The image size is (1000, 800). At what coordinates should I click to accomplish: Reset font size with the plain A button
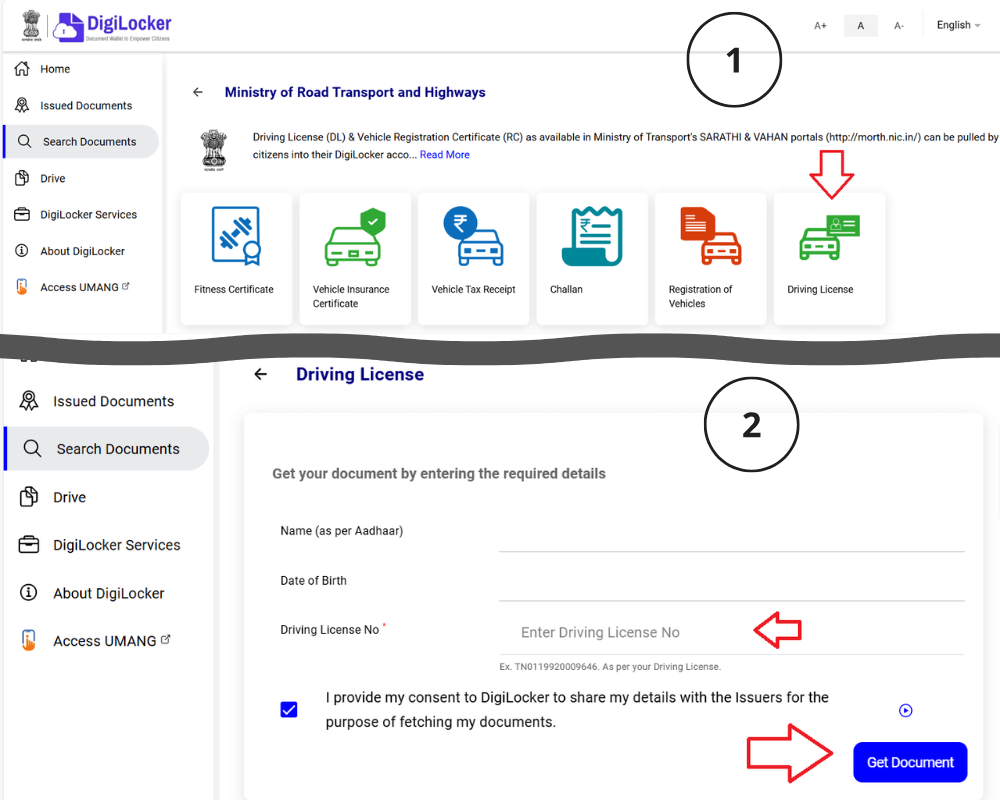tap(860, 26)
